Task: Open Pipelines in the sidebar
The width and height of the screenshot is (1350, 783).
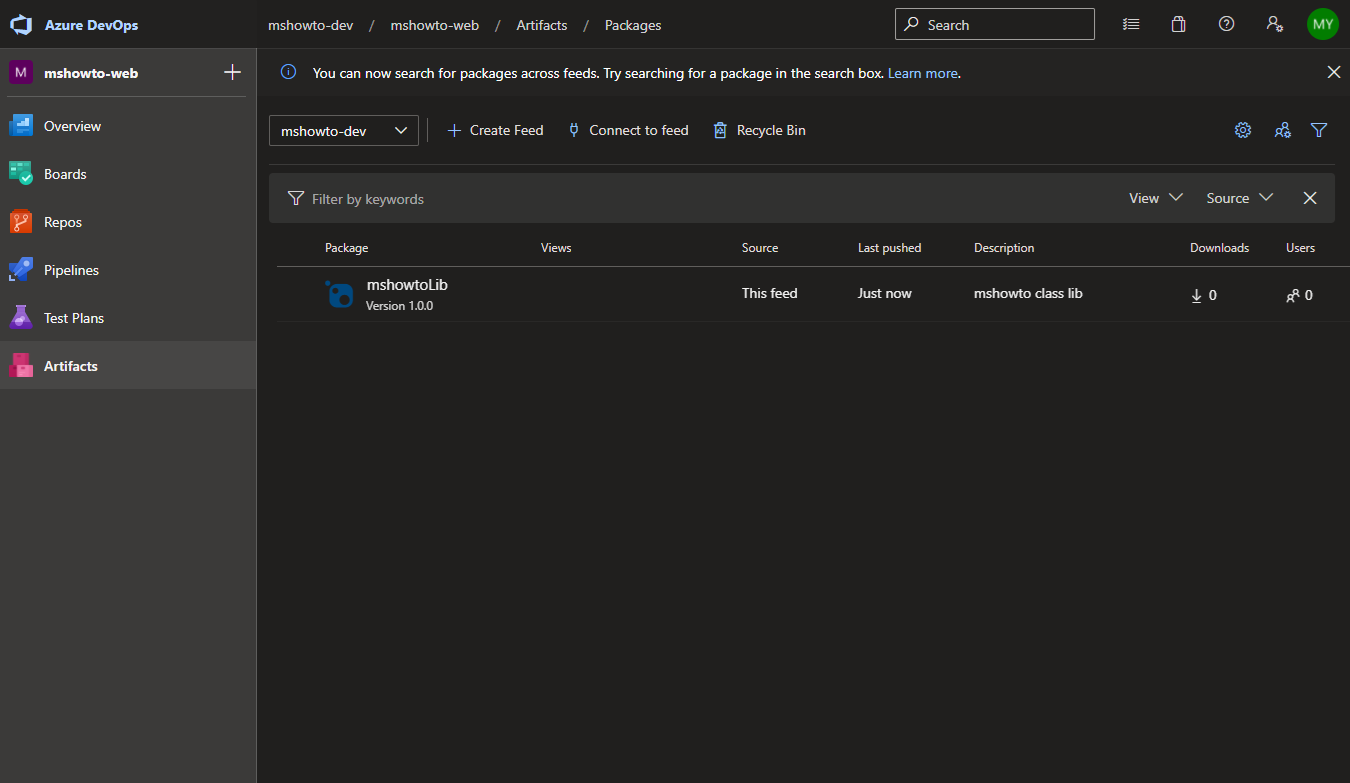Action: (128, 270)
